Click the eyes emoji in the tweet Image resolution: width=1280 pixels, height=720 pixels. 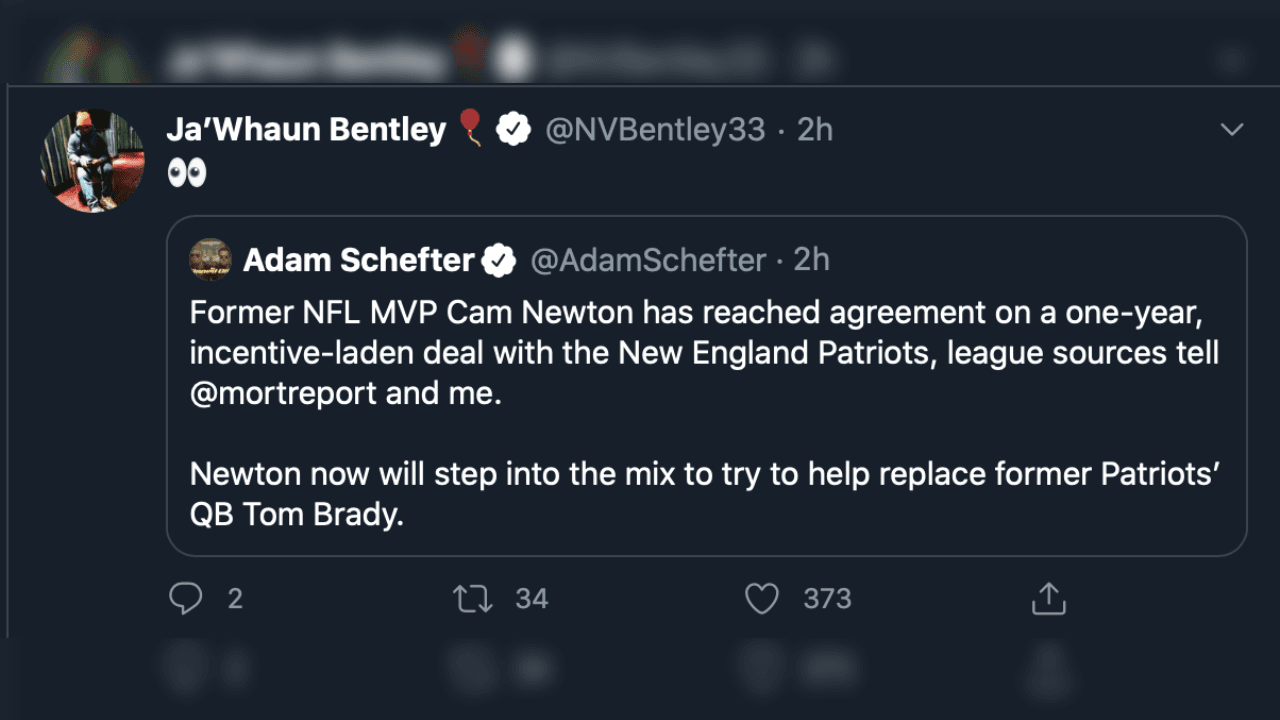(x=187, y=171)
